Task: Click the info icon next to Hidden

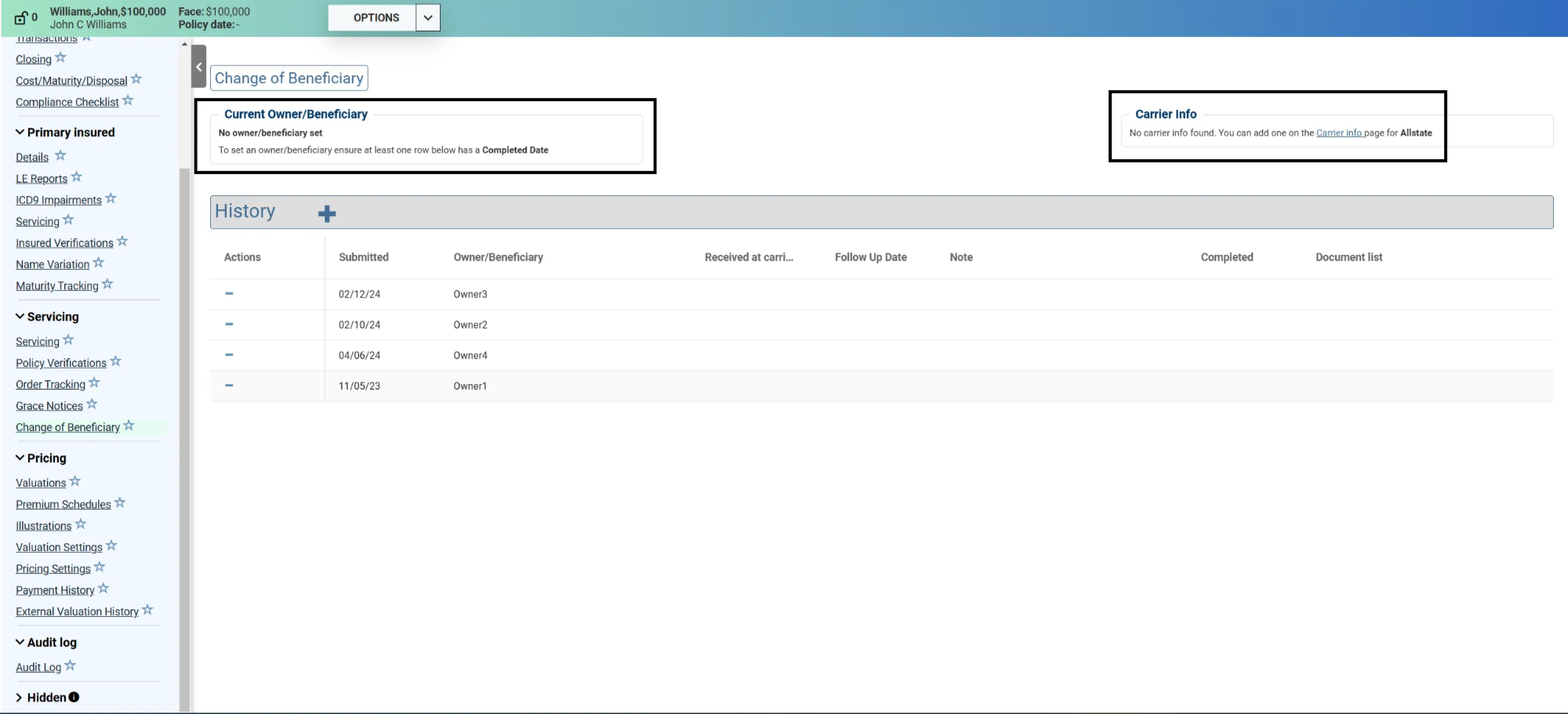Action: (74, 698)
